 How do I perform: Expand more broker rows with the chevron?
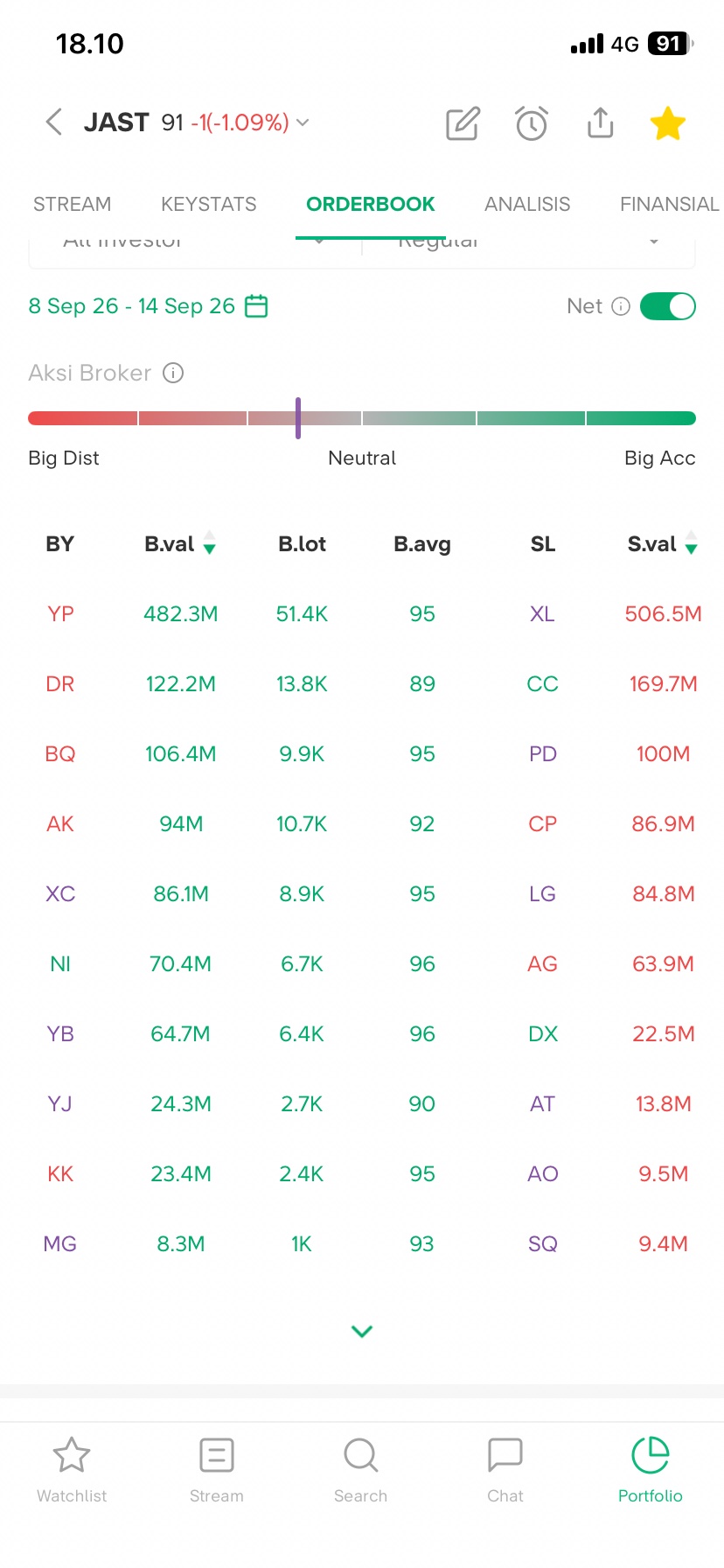[362, 1331]
